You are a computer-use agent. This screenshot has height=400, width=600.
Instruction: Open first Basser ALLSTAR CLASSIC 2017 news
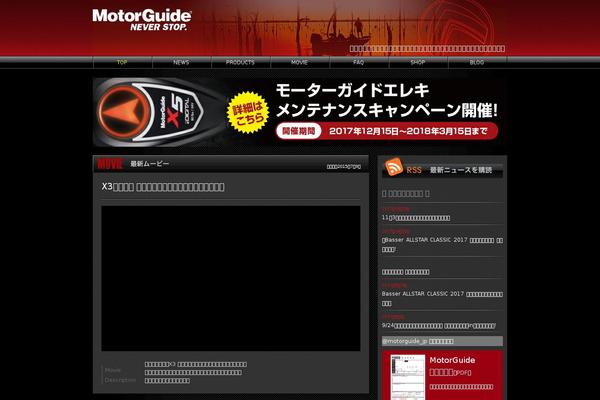coord(442,244)
